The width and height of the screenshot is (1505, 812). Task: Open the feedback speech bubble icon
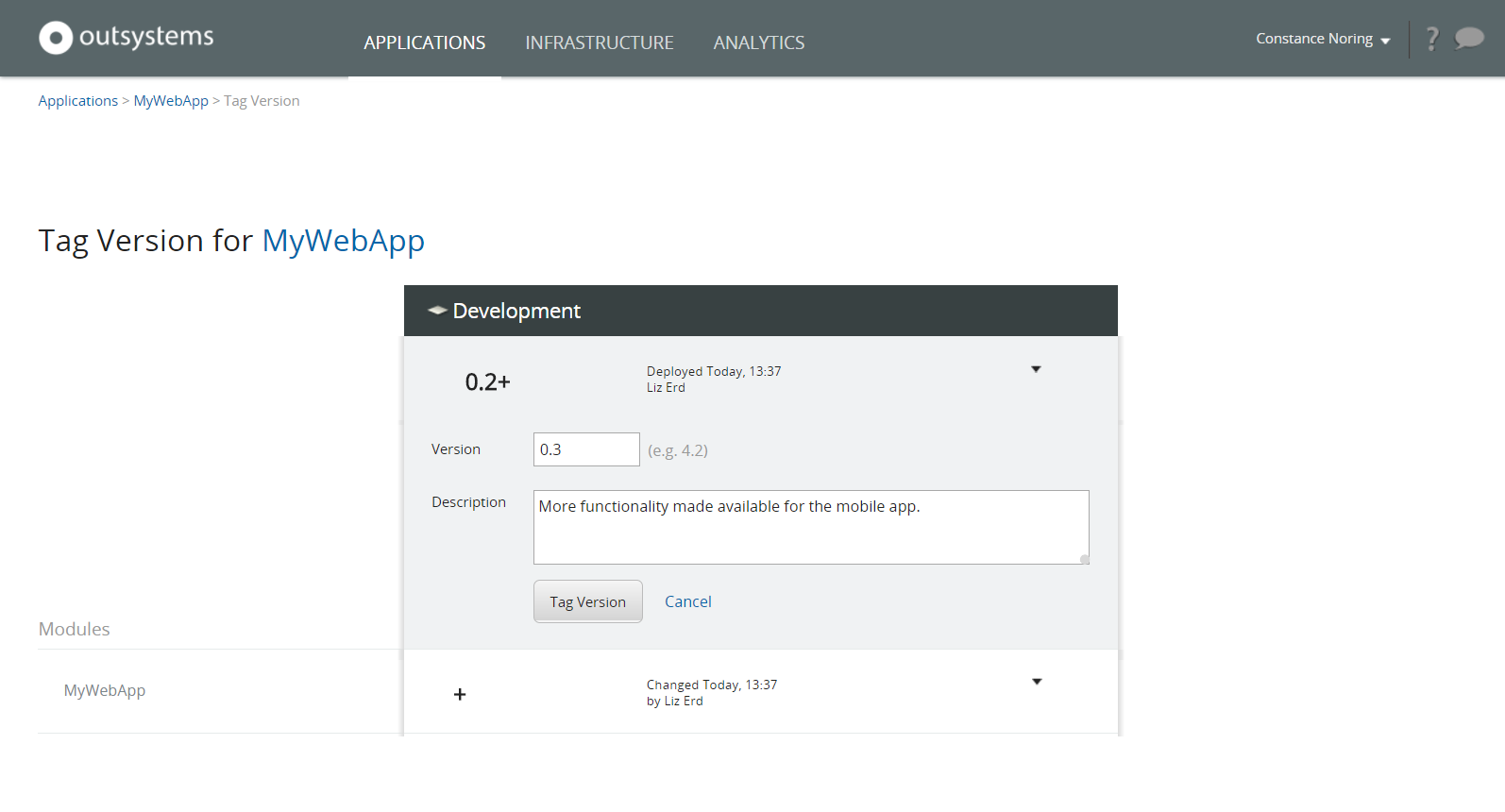(x=1469, y=38)
